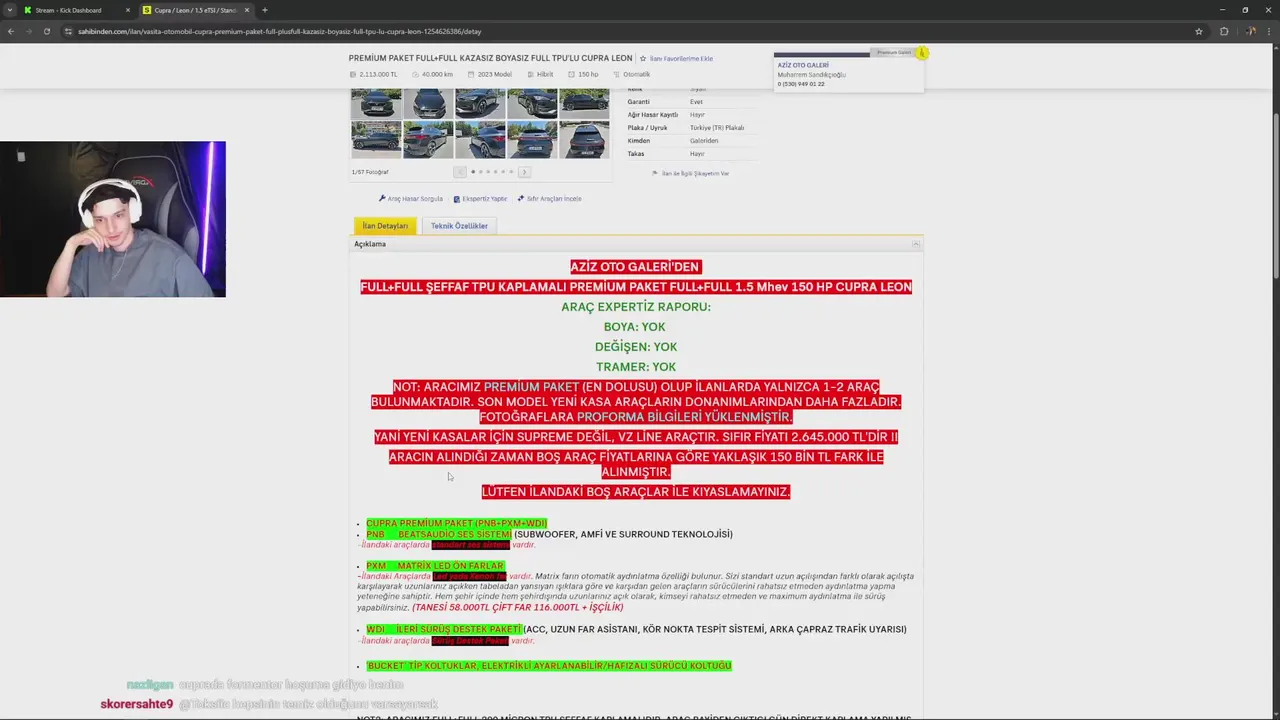Viewport: 1280px width, 720px height.
Task: Click the gearbox icon beside Otomatik
Action: [x=616, y=74]
